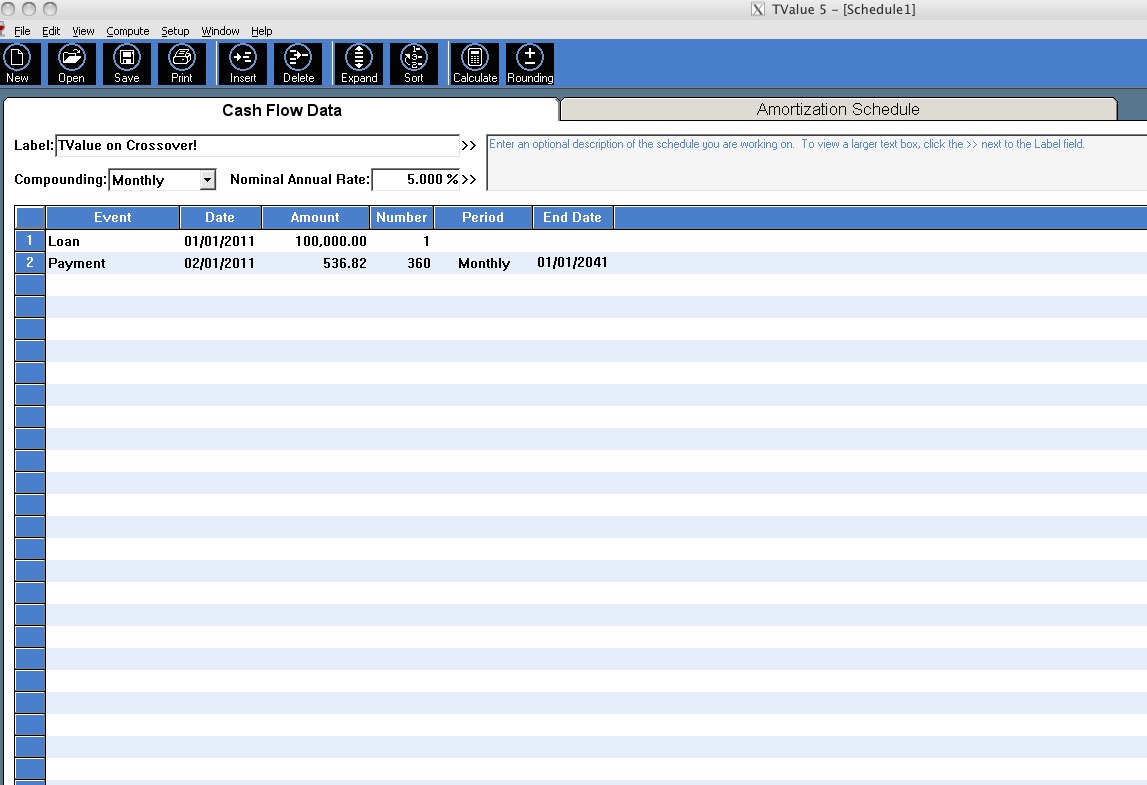Click the Nominal Annual Rate field
Image resolution: width=1147 pixels, height=785 pixels.
[415, 179]
